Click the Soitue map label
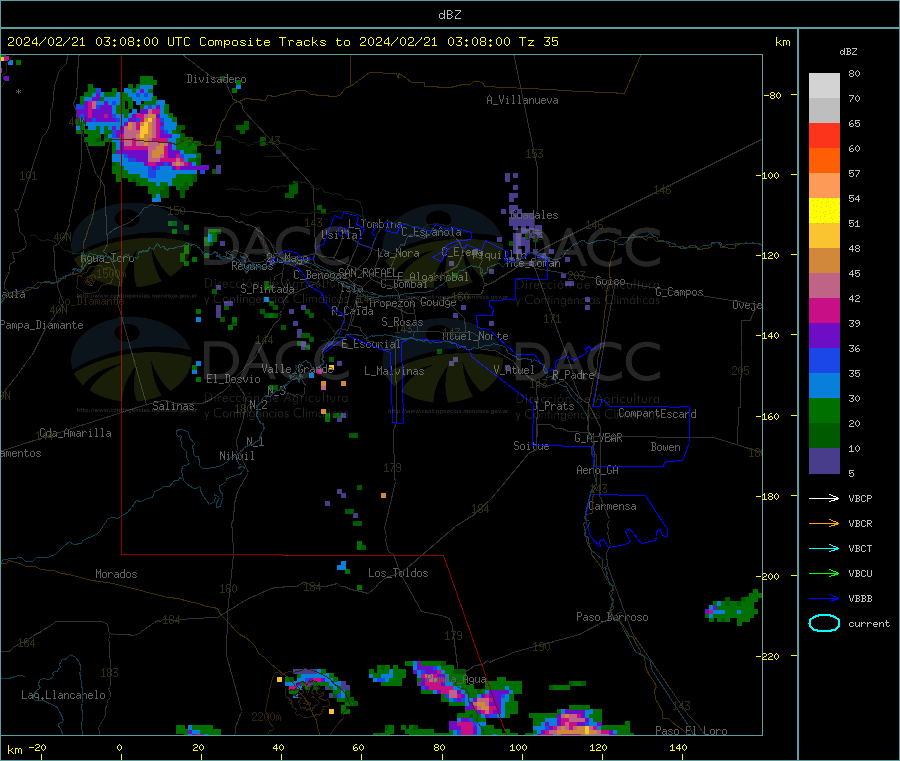 coord(531,446)
